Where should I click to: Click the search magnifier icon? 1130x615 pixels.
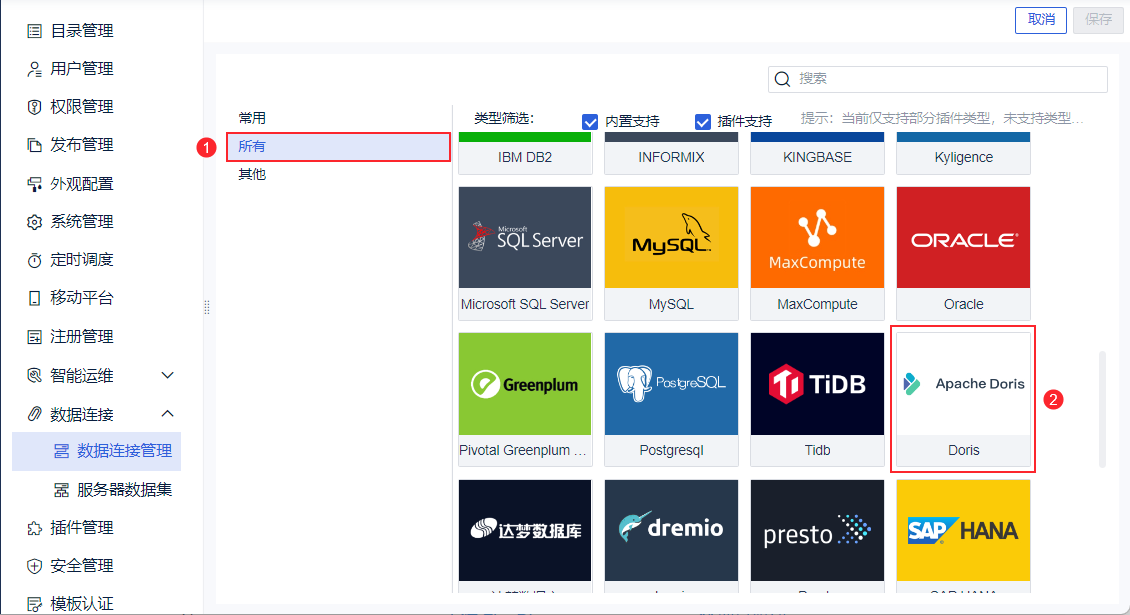(782, 79)
